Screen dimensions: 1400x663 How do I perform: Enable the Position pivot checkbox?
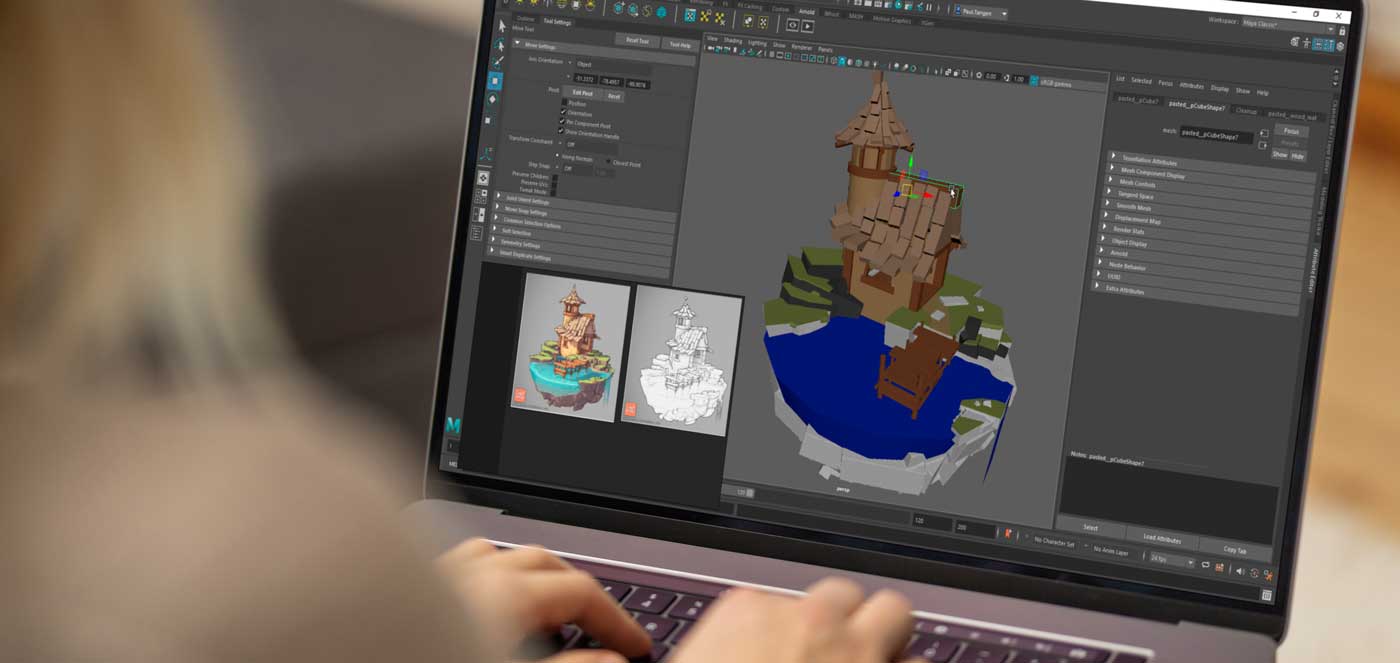point(564,102)
